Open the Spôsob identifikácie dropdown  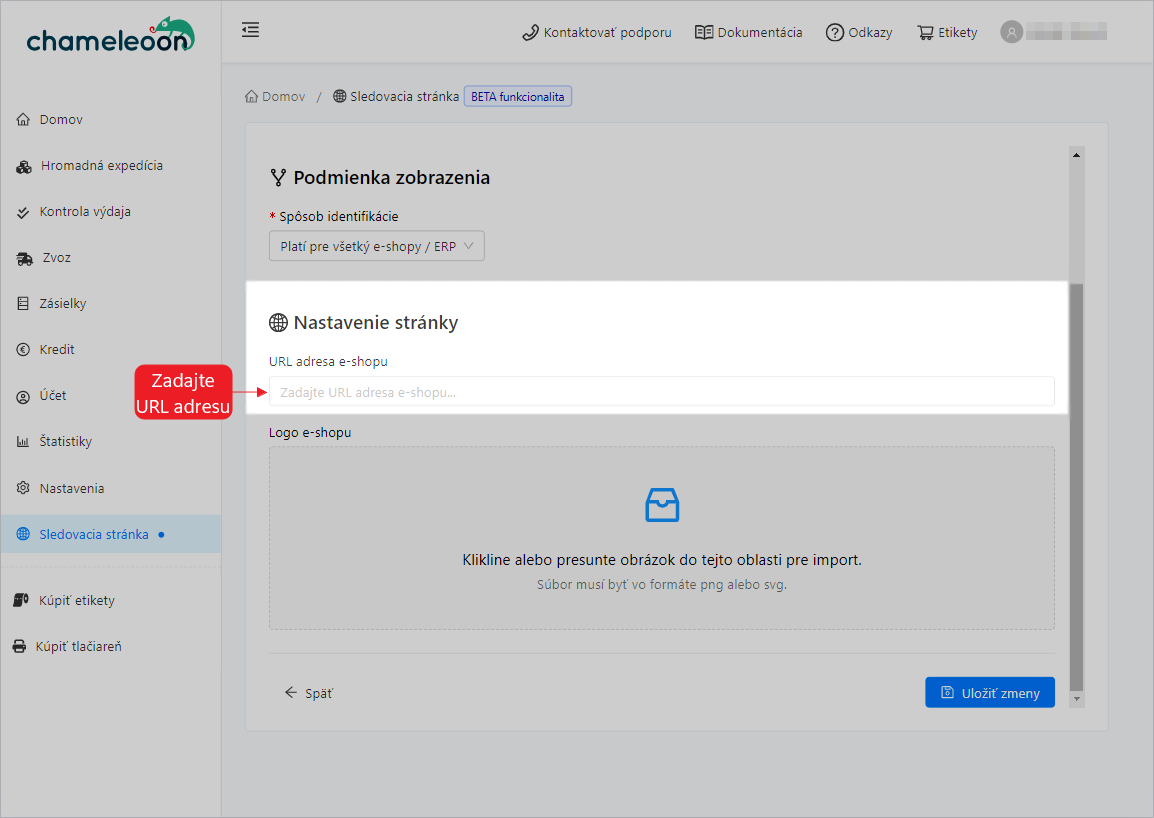coord(376,245)
